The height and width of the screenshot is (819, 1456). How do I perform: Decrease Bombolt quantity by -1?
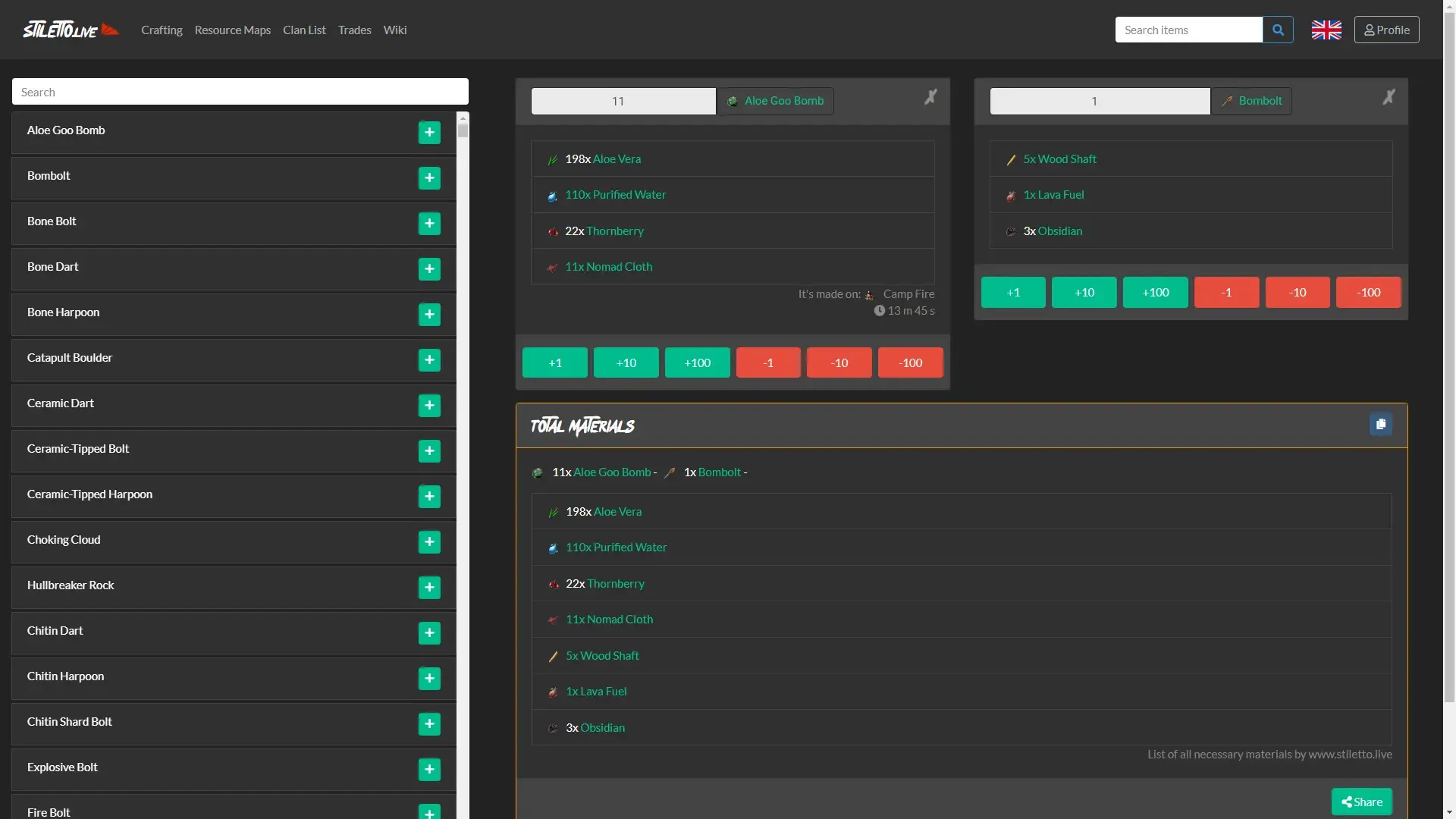click(1226, 292)
